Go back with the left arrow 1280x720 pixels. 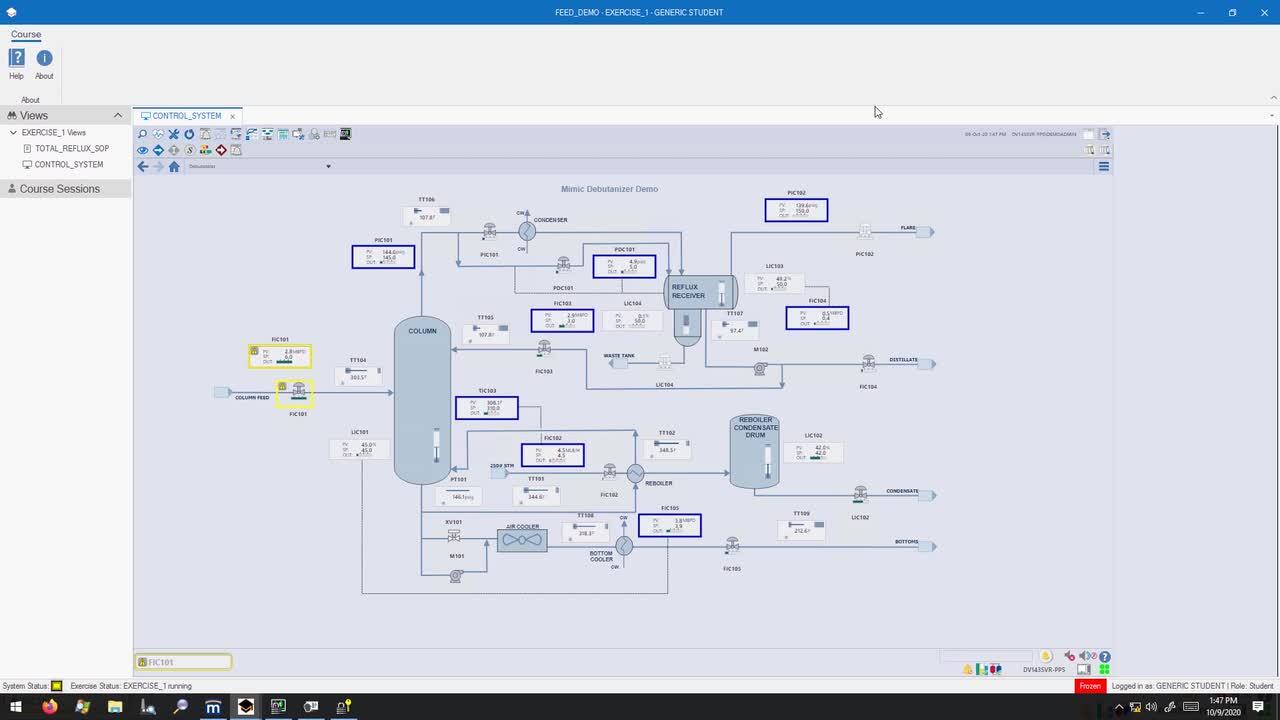point(142,166)
